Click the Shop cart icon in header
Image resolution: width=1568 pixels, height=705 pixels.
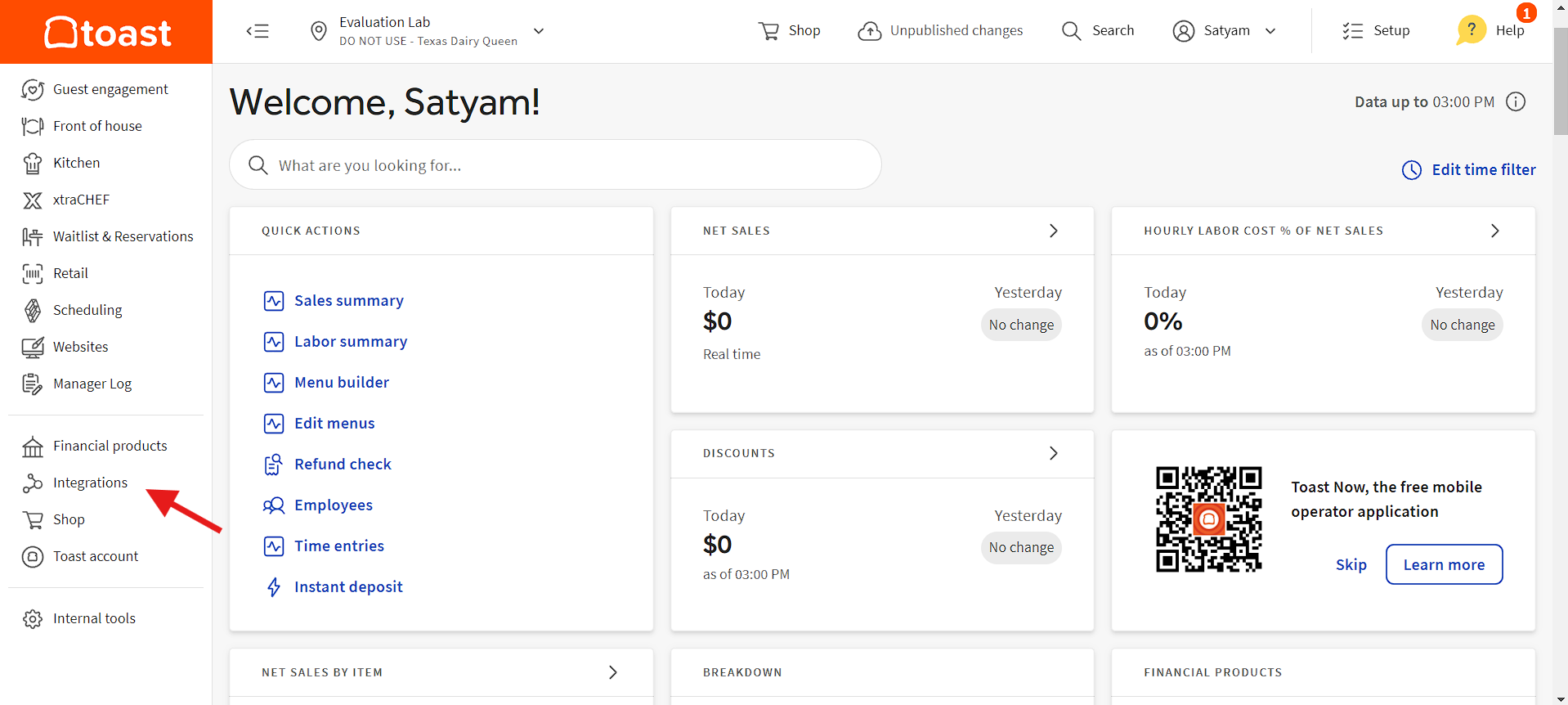point(768,31)
